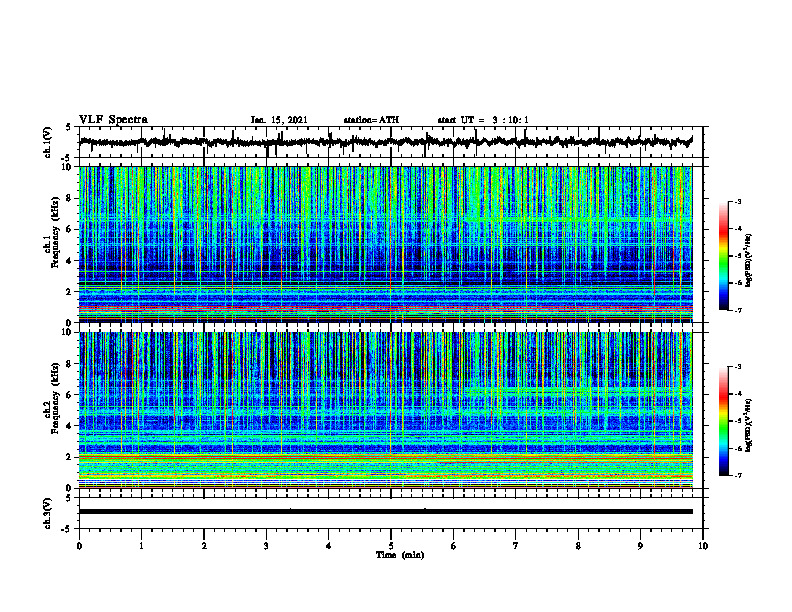
Task: Click the "ch.1(V)" waveform axis label
Action: 48,142
